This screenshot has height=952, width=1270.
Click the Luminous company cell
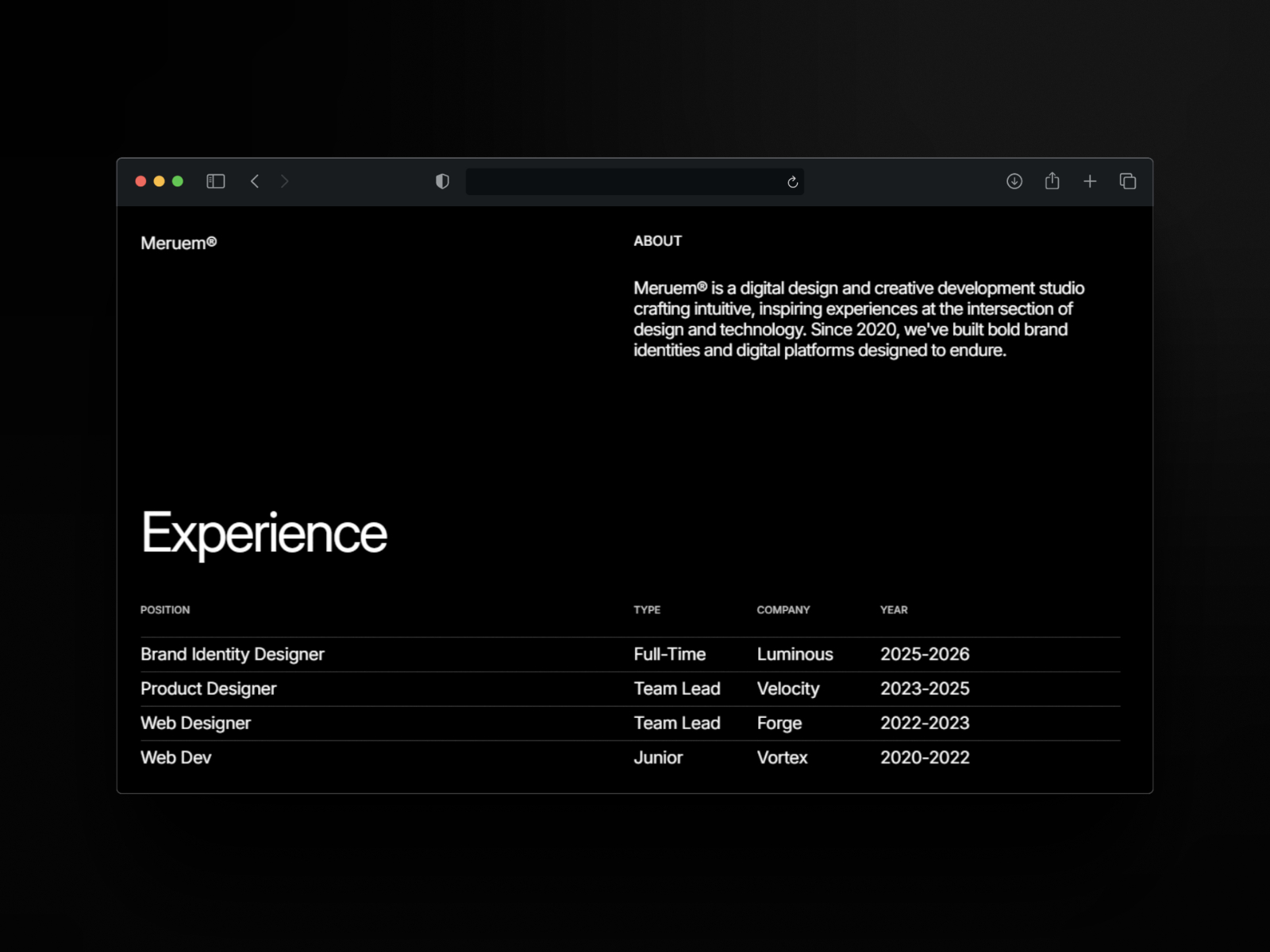795,654
